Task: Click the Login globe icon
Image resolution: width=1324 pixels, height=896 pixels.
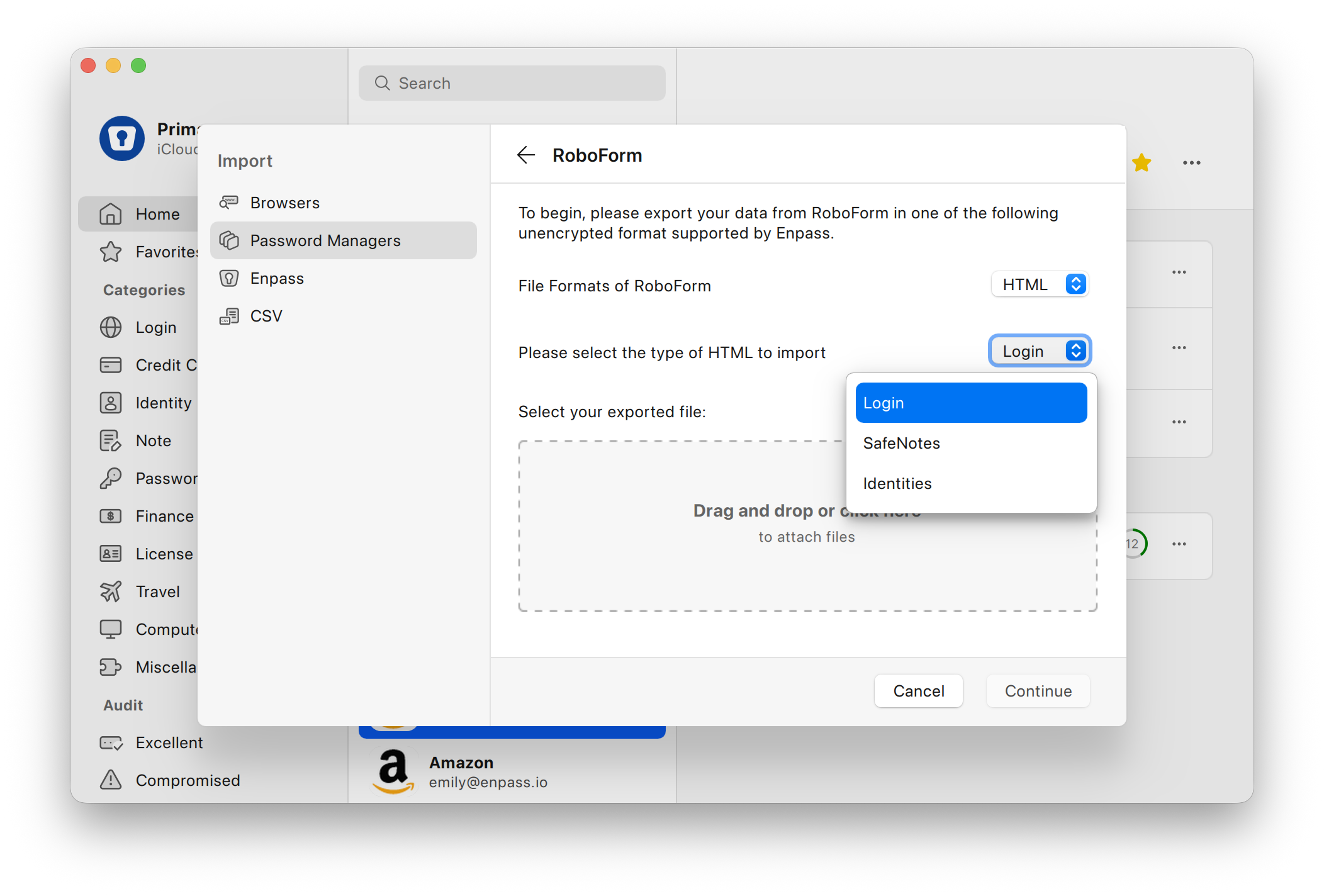Action: 111,327
